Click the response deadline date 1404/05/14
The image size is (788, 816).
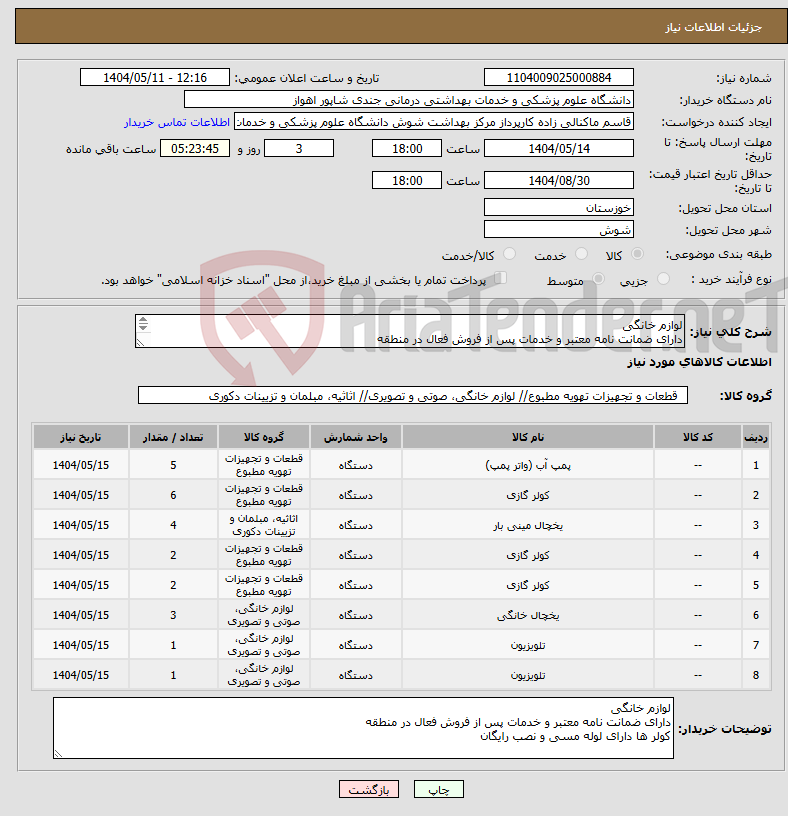(x=558, y=148)
